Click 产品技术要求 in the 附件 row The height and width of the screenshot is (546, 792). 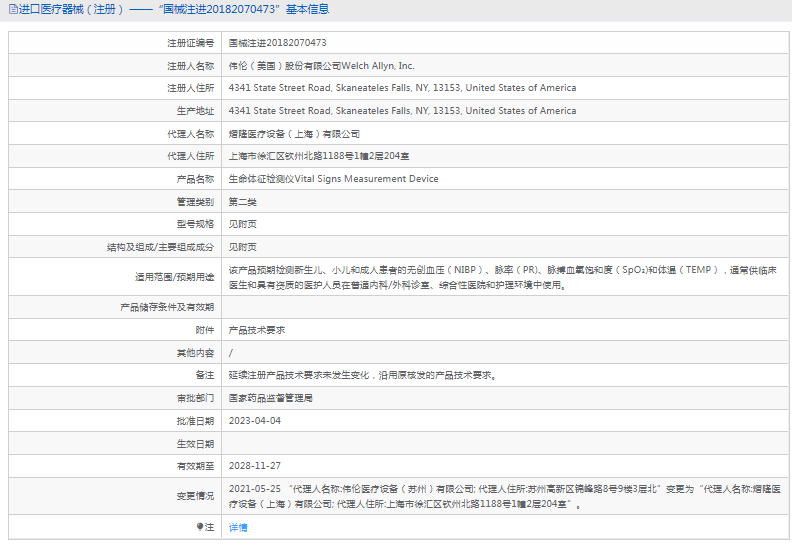257,329
